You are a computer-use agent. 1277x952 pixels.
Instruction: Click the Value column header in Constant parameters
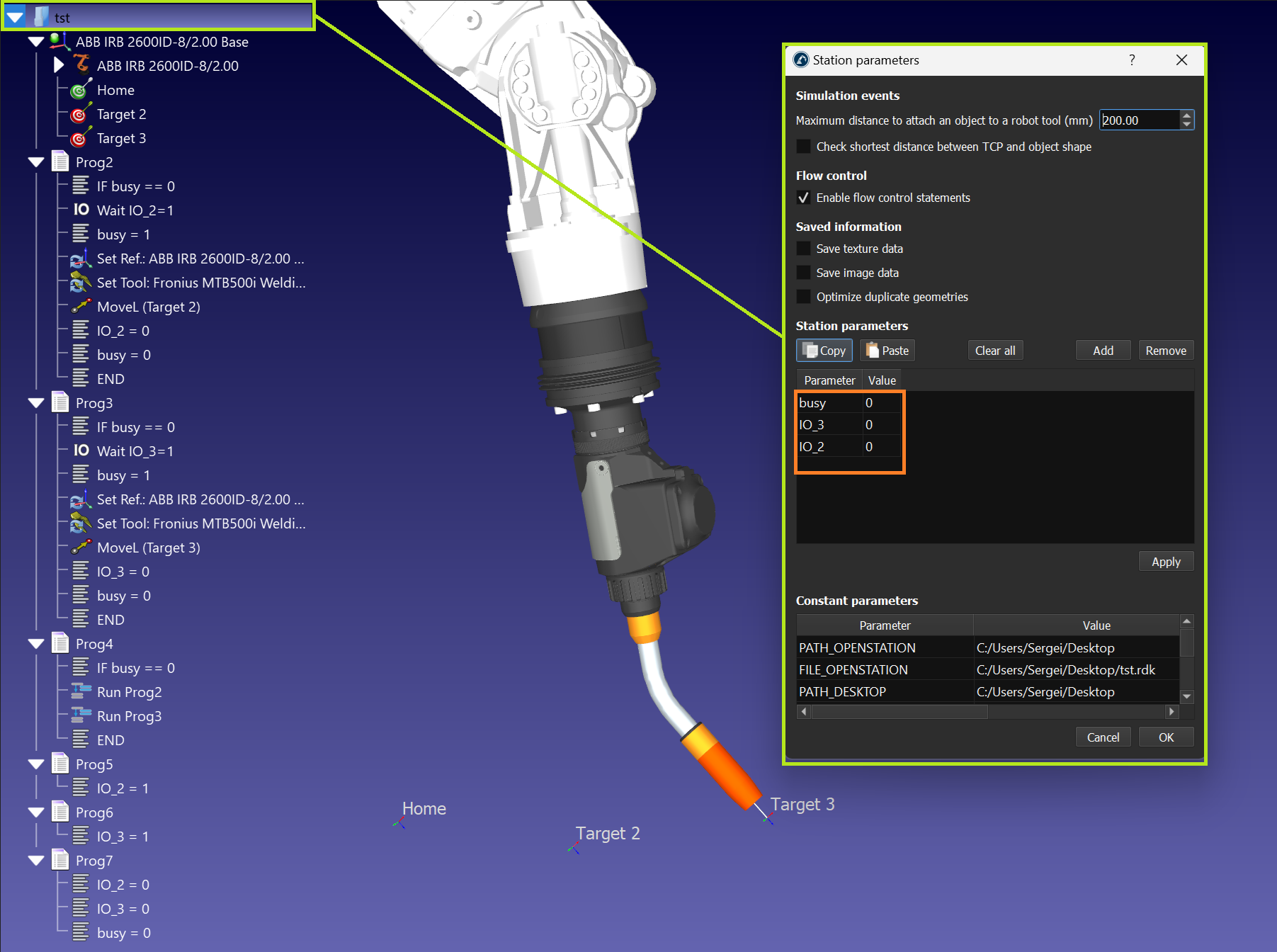[1096, 625]
